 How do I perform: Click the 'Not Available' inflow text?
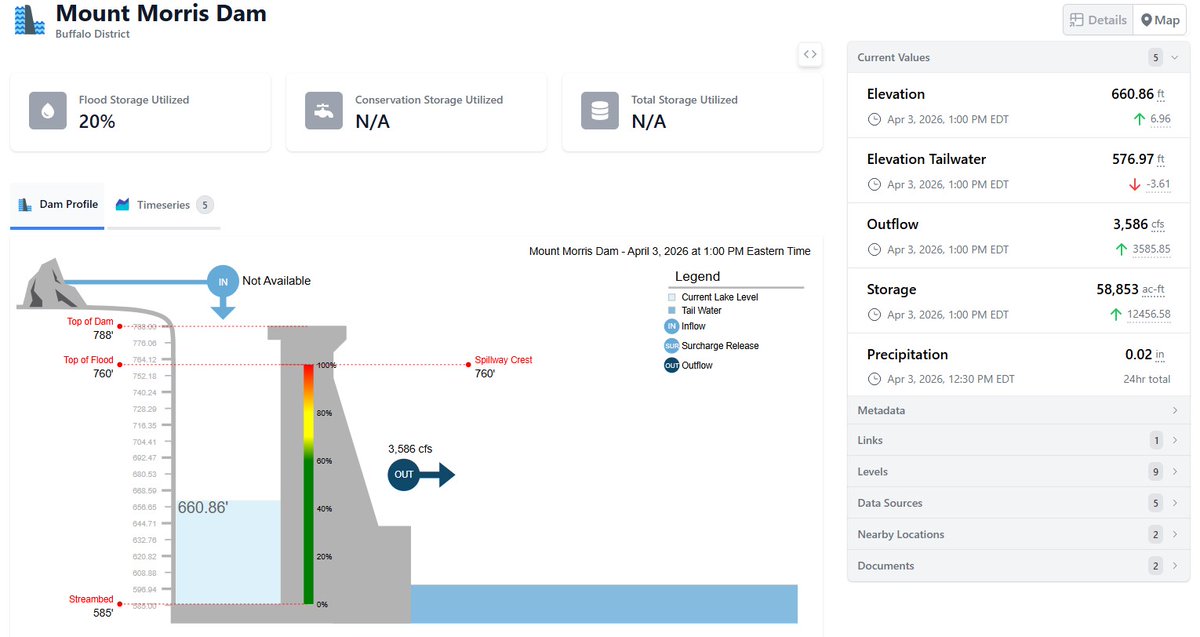pyautogui.click(x=276, y=281)
